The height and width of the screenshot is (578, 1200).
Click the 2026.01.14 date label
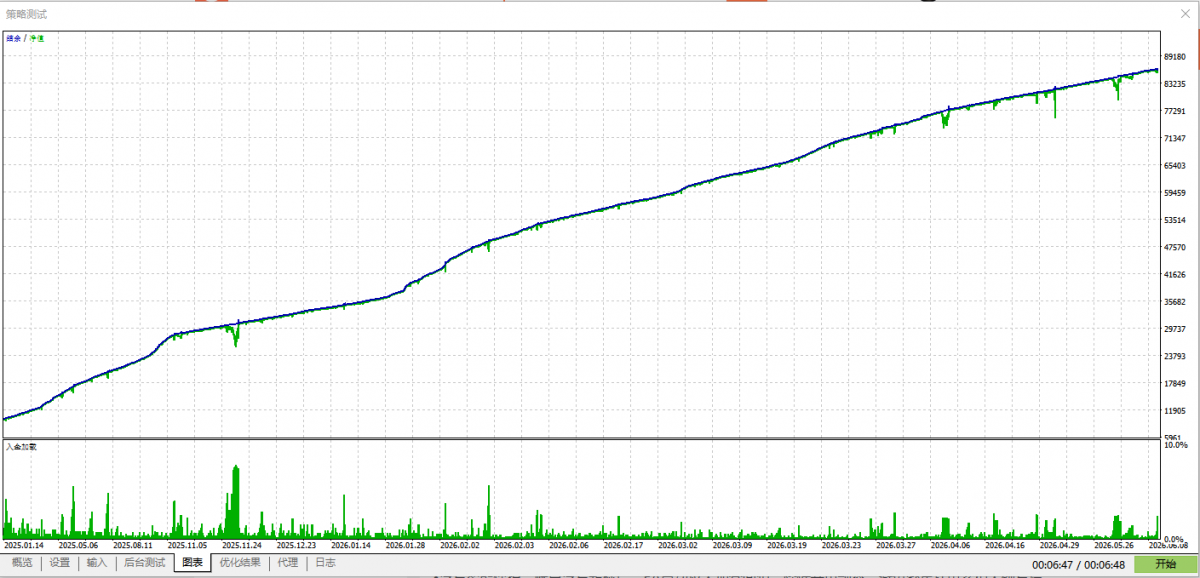(350, 546)
